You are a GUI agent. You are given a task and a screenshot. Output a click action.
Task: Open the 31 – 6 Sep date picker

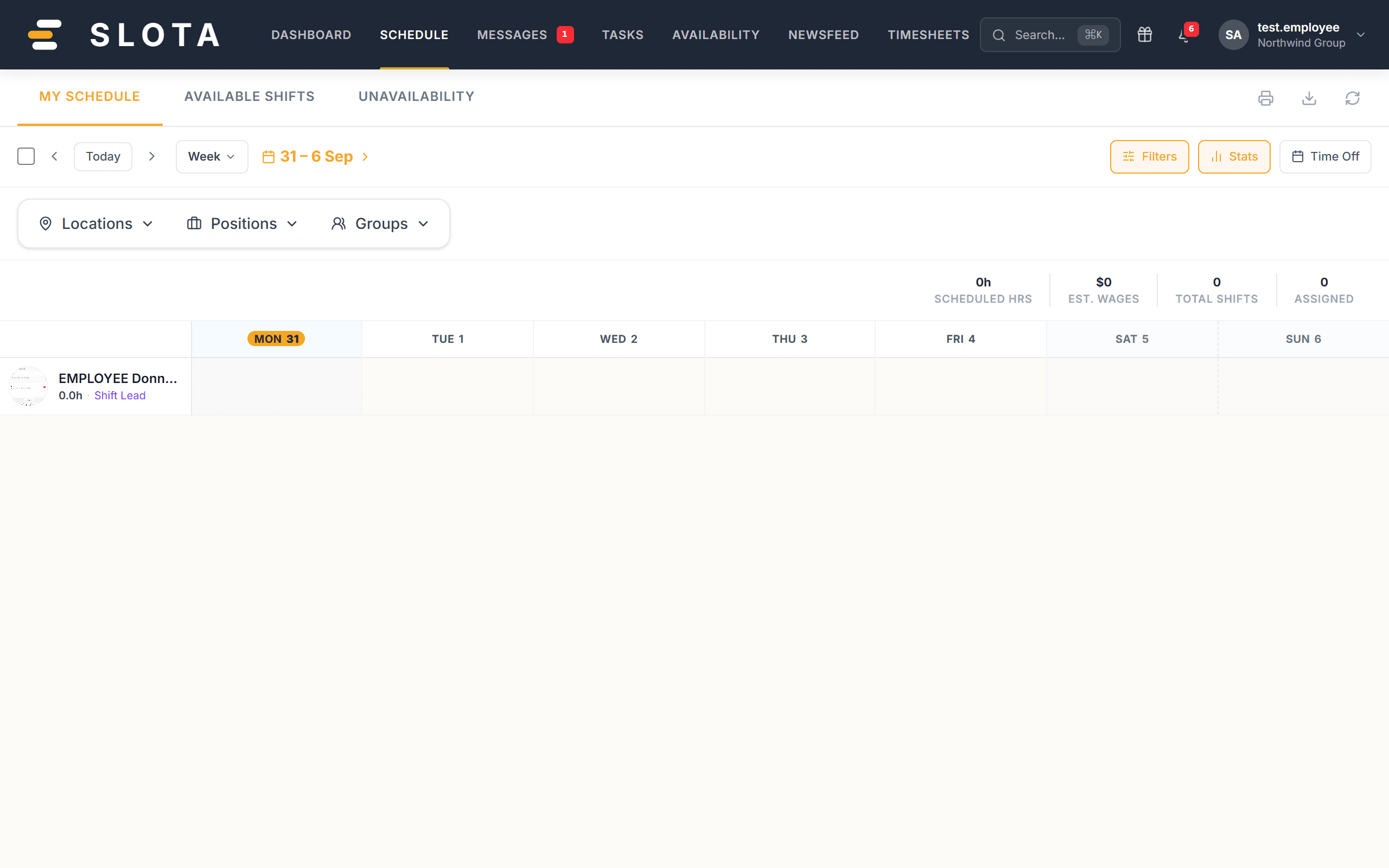tap(316, 157)
